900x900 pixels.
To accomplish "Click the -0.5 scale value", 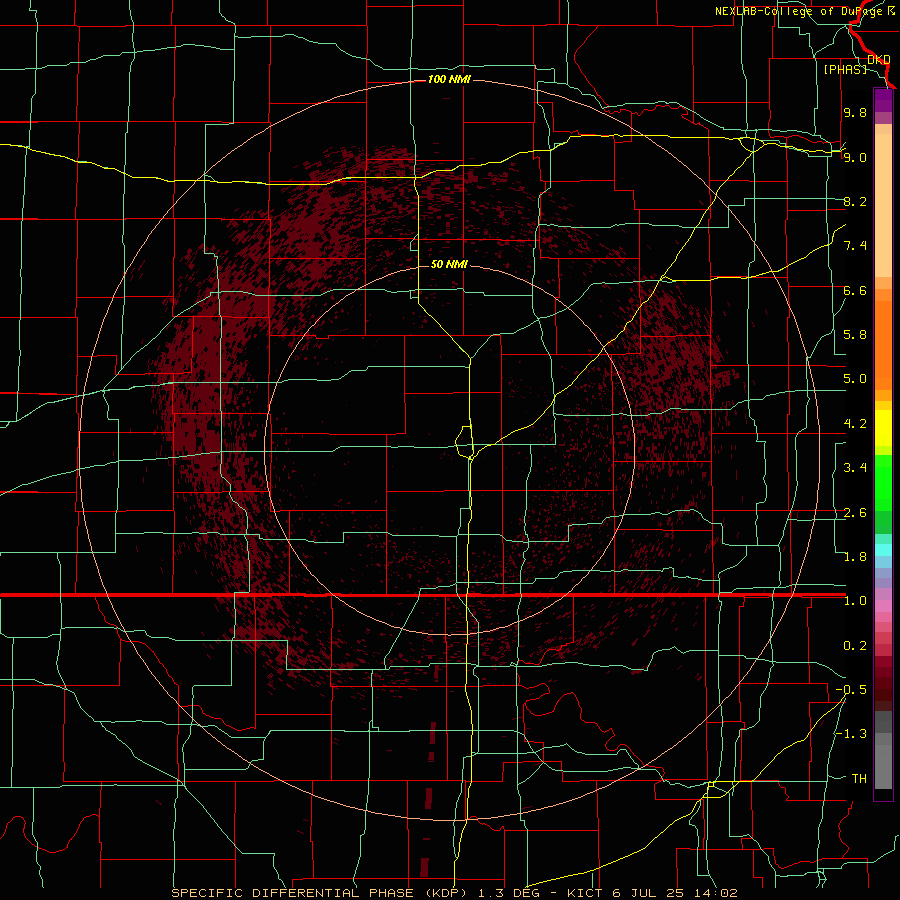I will (x=851, y=690).
